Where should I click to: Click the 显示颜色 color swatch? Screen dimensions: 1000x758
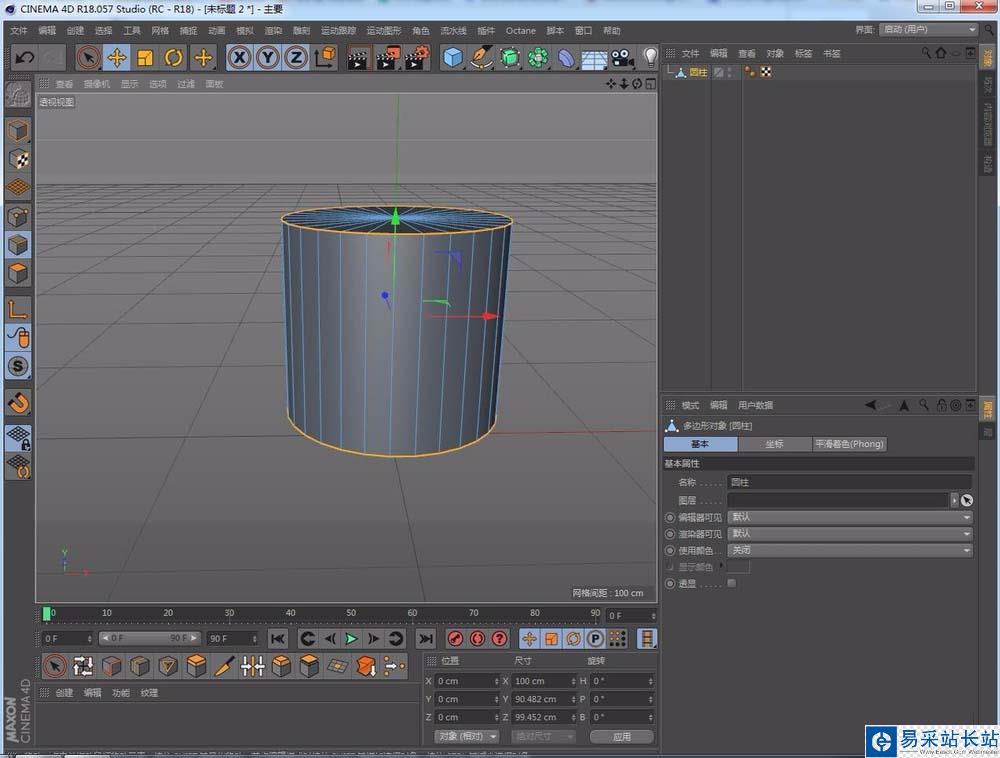point(738,567)
